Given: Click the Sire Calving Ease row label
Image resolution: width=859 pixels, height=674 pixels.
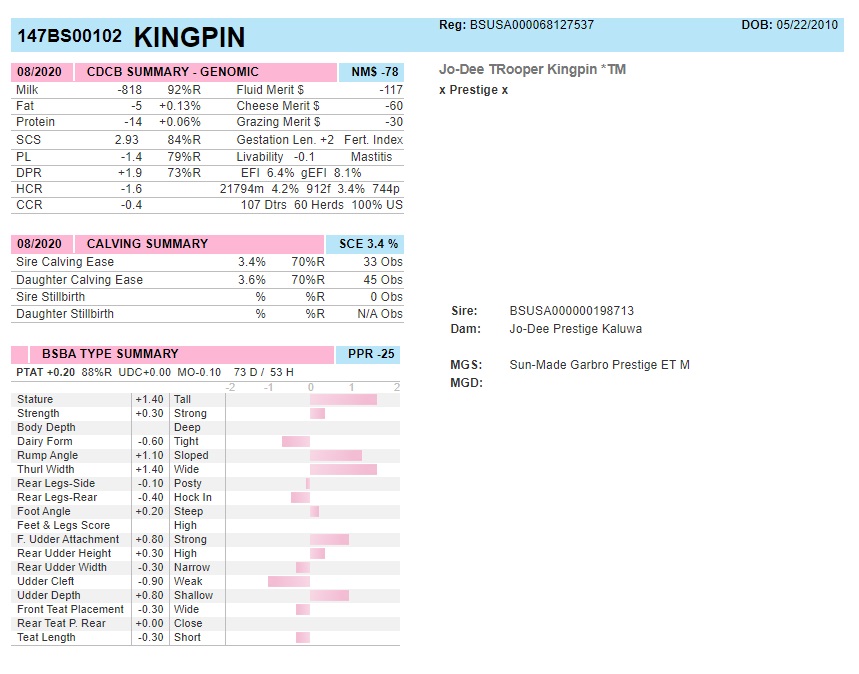Looking at the screenshot, I should point(65,262).
